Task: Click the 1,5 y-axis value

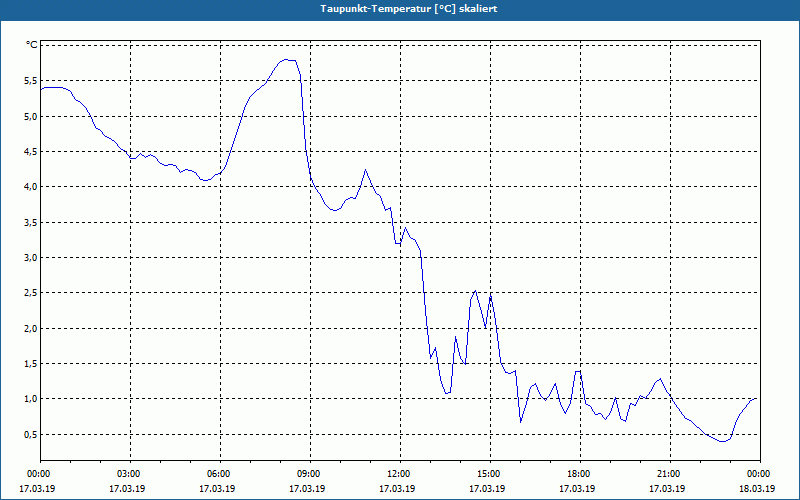Action: point(31,364)
